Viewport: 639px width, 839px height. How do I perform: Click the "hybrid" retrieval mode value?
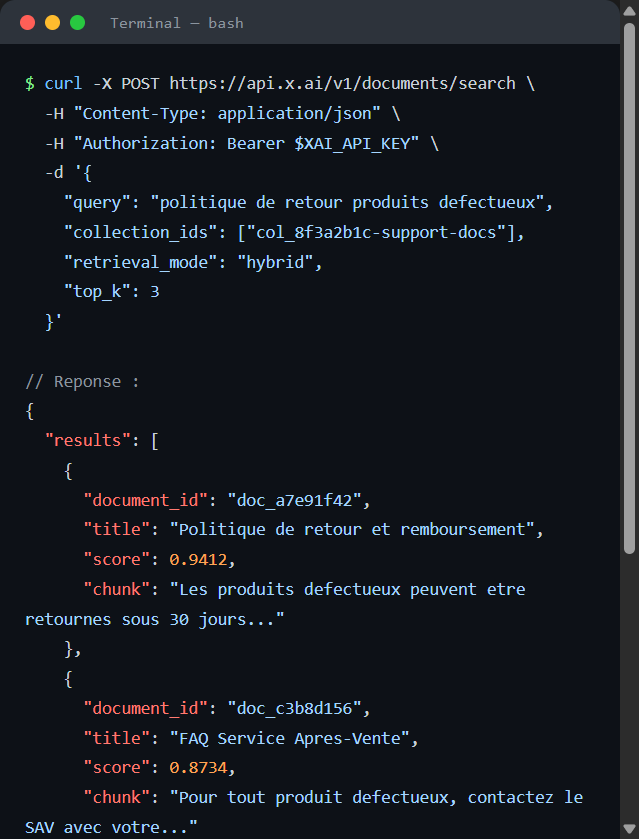(x=275, y=263)
